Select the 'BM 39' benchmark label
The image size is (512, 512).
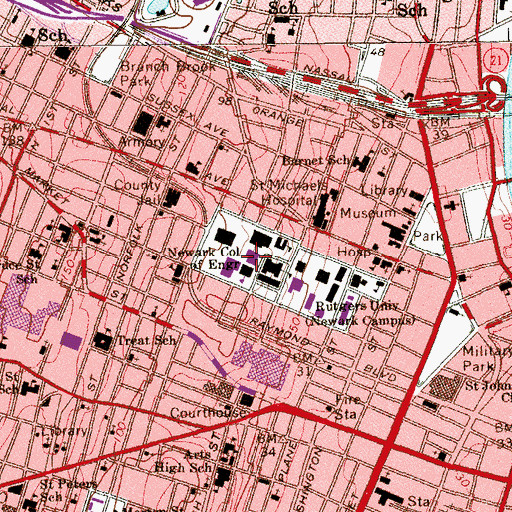442,128
